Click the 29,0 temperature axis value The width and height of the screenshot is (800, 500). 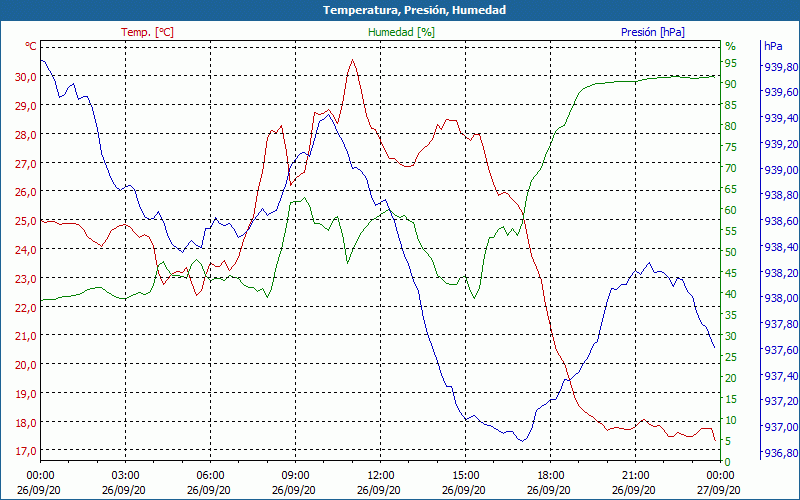coord(24,106)
